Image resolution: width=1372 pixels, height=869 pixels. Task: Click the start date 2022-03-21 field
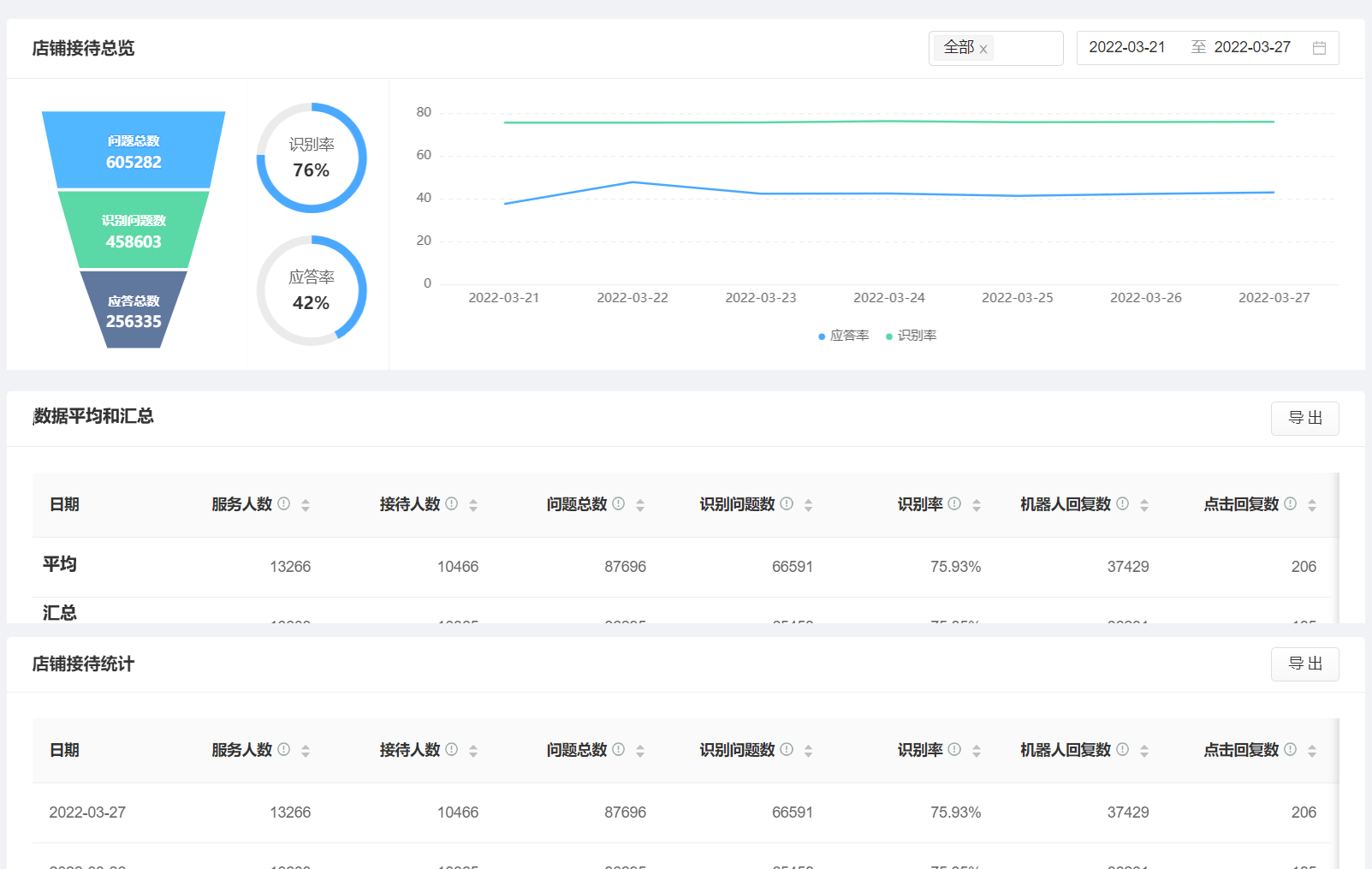1126,47
